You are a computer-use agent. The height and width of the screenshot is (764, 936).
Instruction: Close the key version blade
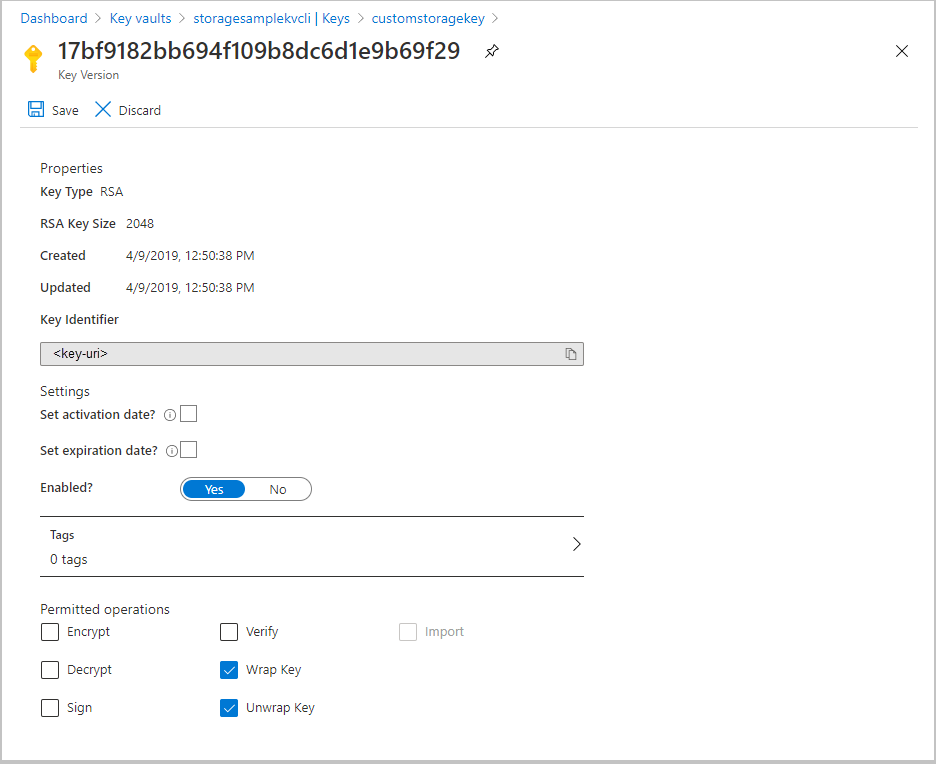[901, 50]
